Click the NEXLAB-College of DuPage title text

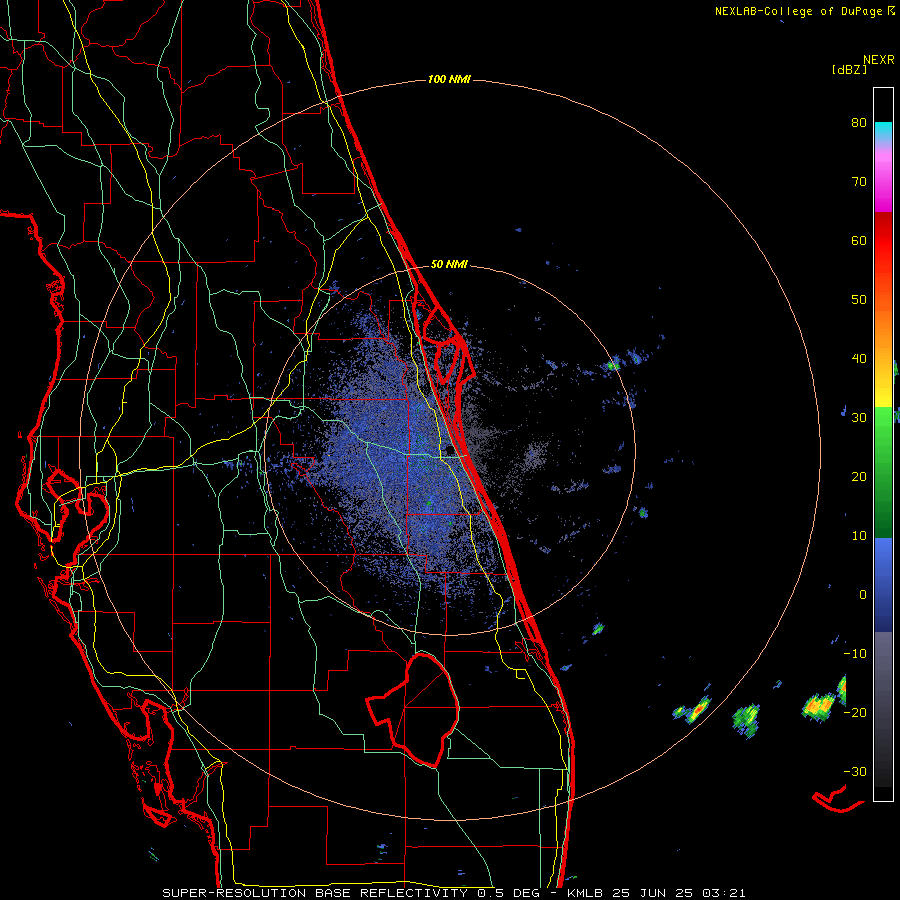tap(798, 11)
